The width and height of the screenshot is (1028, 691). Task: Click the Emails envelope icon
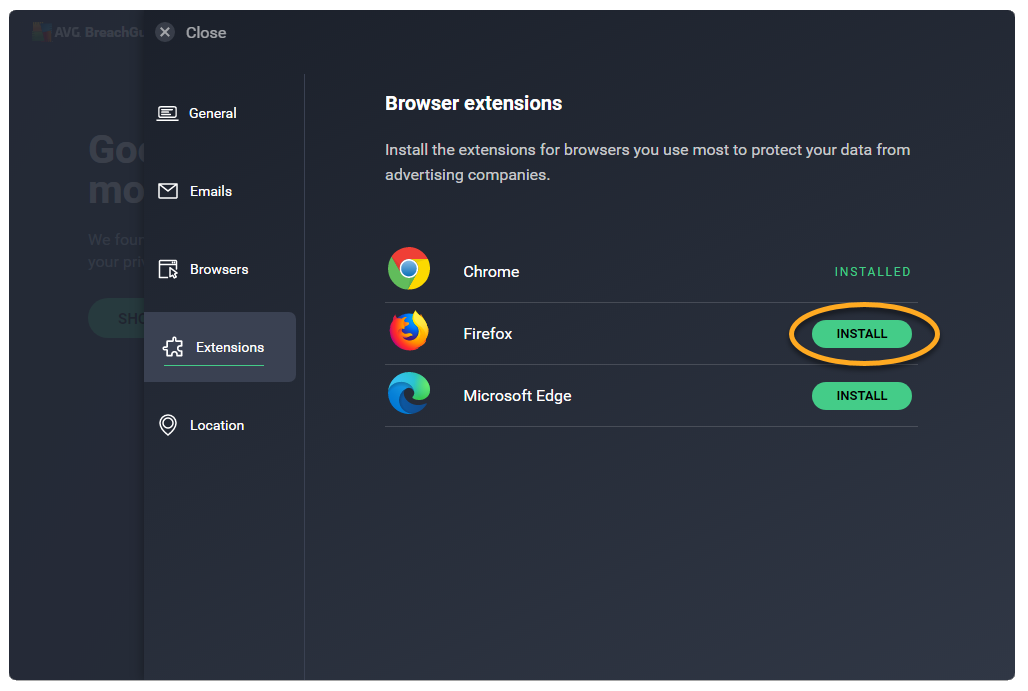pos(168,191)
